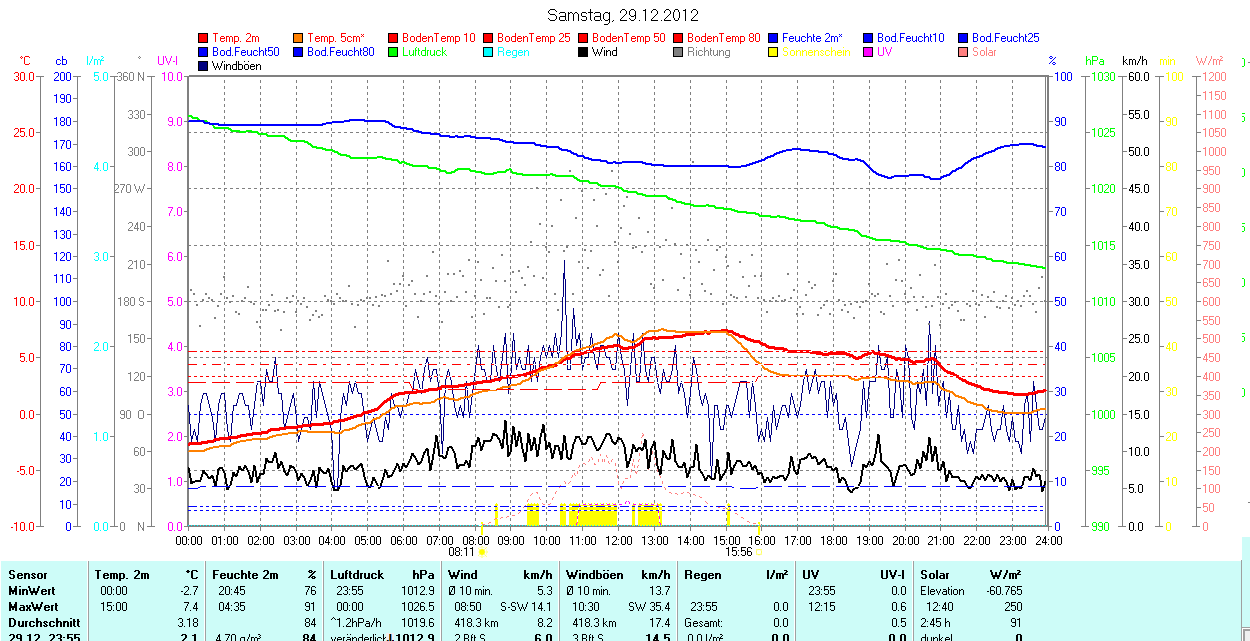Click the chart title Samstag, 29.12.2012
This screenshot has height=641, width=1250.
pyautogui.click(x=623, y=15)
